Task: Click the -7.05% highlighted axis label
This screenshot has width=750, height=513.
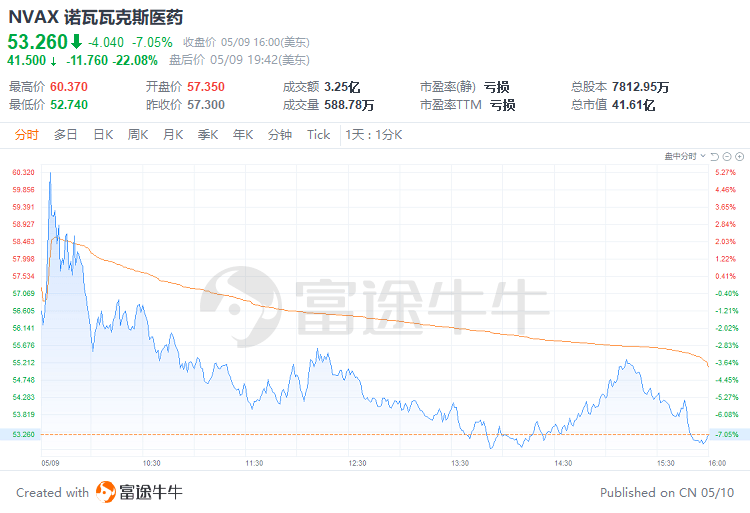Action: pyautogui.click(x=727, y=434)
